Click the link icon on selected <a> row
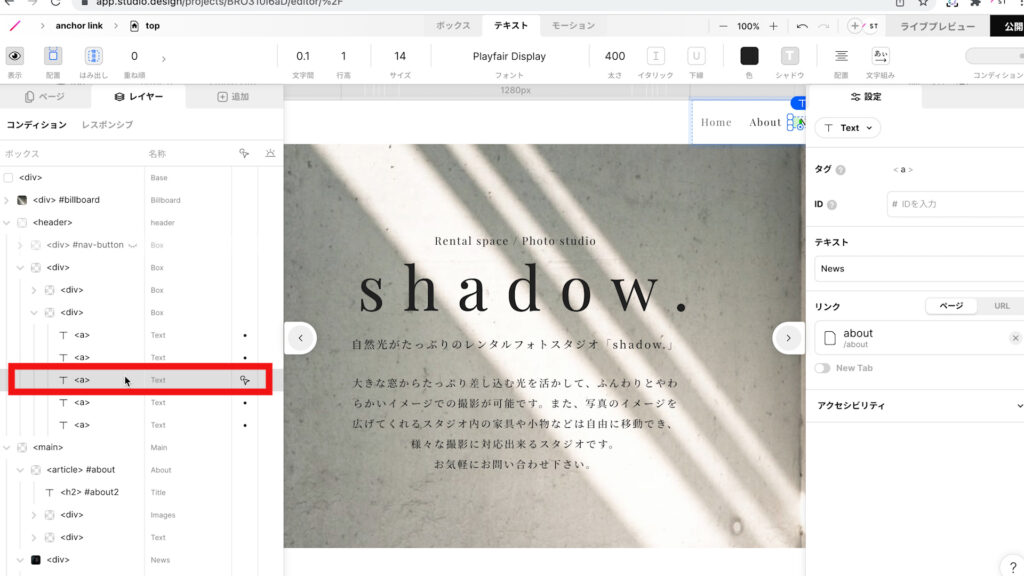The width and height of the screenshot is (1024, 576). 245,380
